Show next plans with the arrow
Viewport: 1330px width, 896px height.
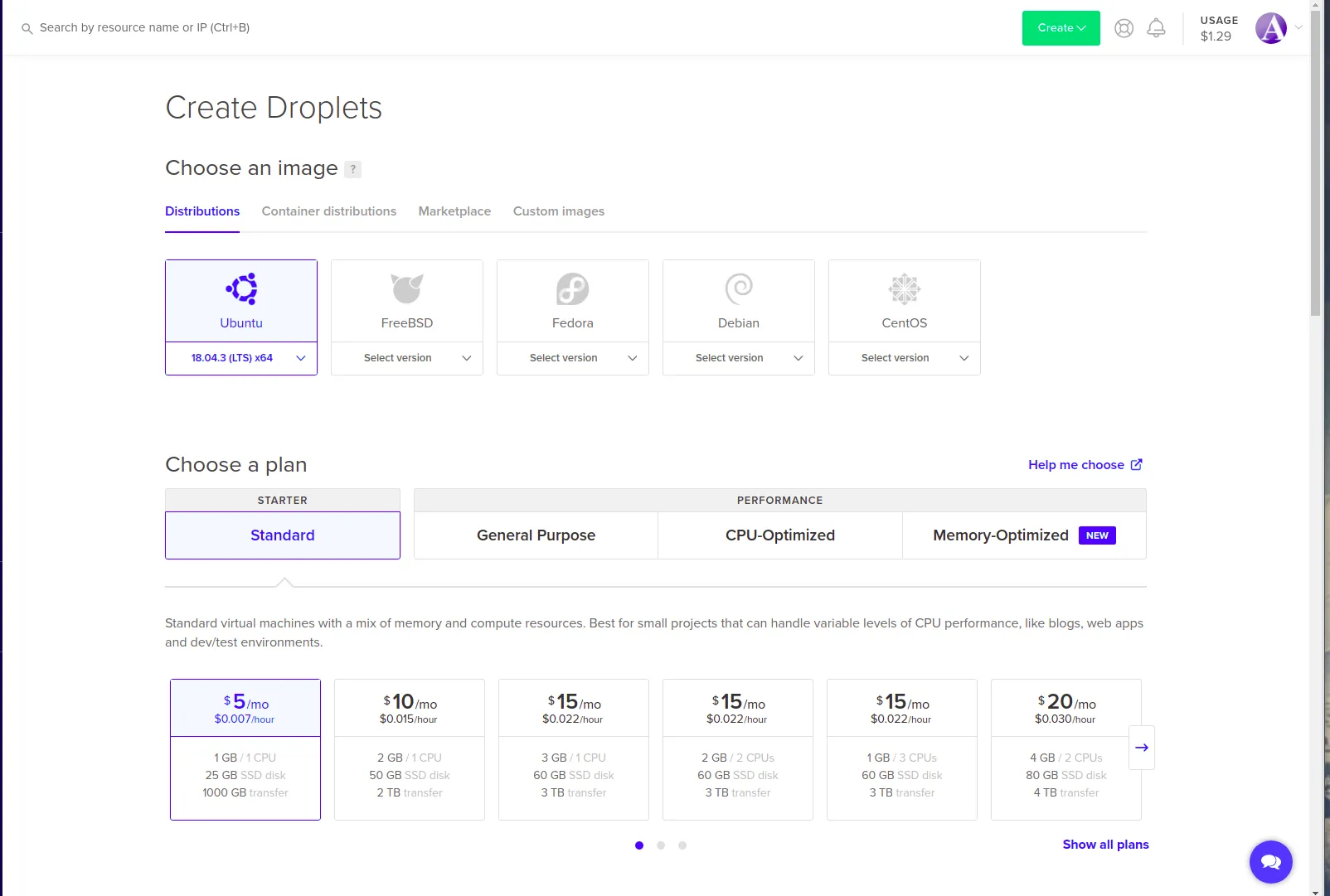point(1142,748)
